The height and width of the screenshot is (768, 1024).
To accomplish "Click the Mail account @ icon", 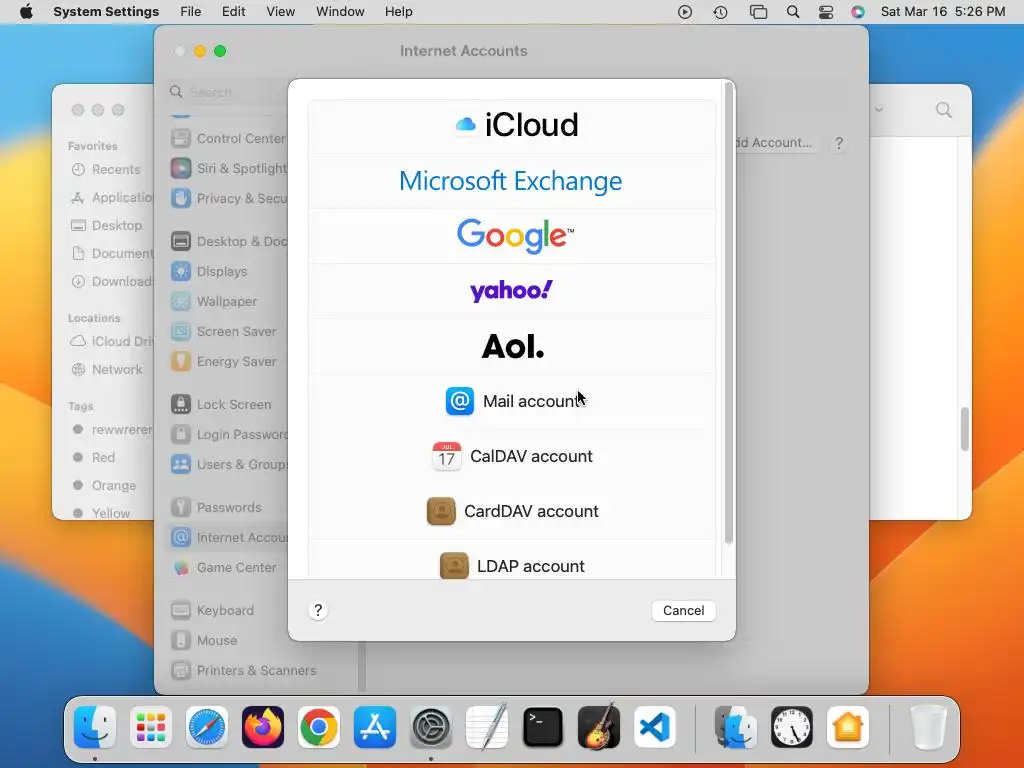I will click(460, 401).
